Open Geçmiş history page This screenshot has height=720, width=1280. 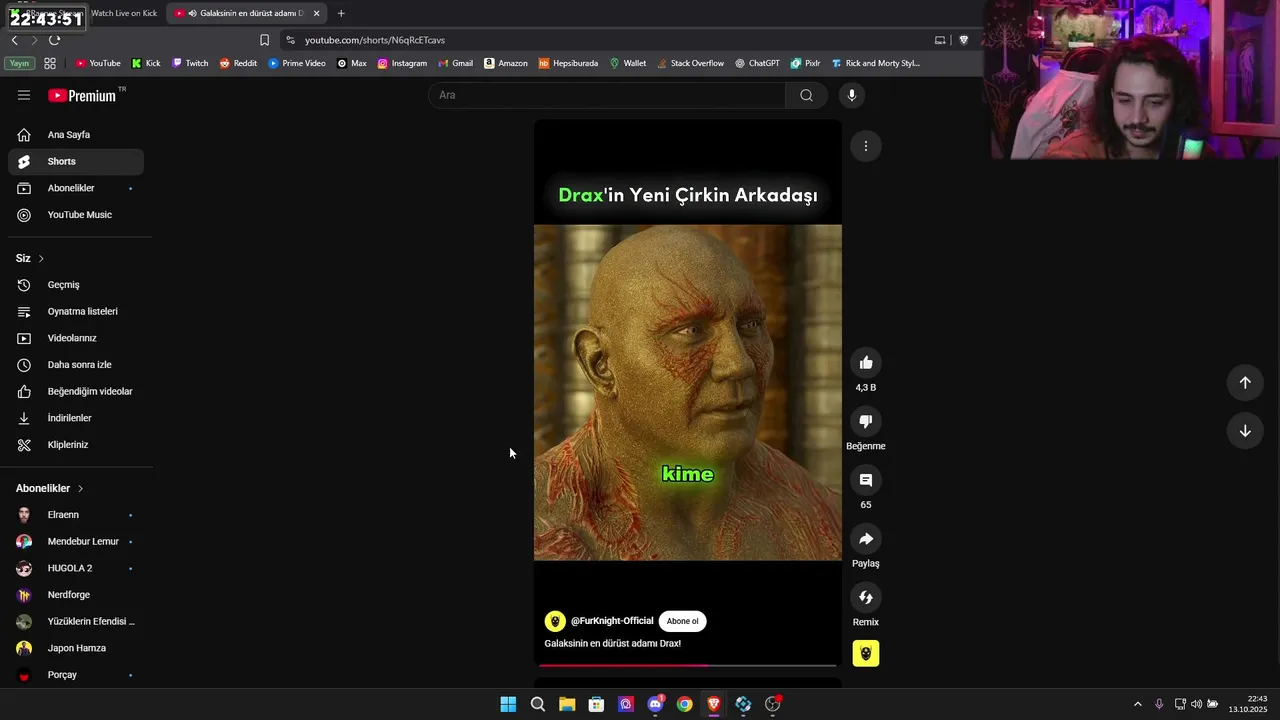[x=76, y=285]
